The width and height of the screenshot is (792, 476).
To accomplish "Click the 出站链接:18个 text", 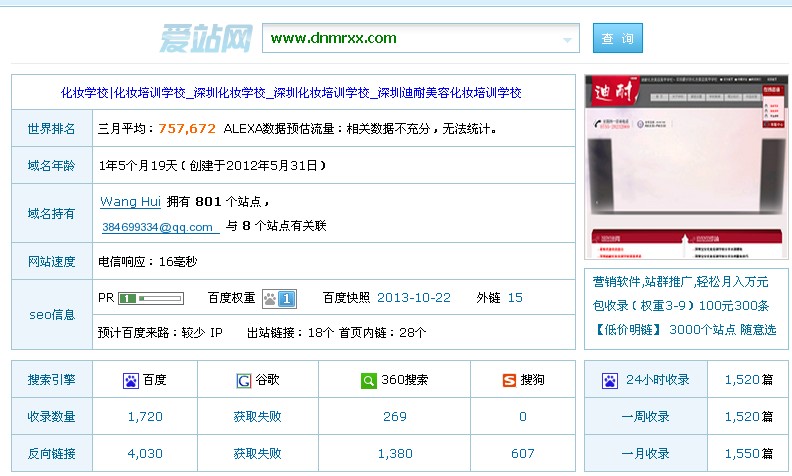I will click(290, 332).
